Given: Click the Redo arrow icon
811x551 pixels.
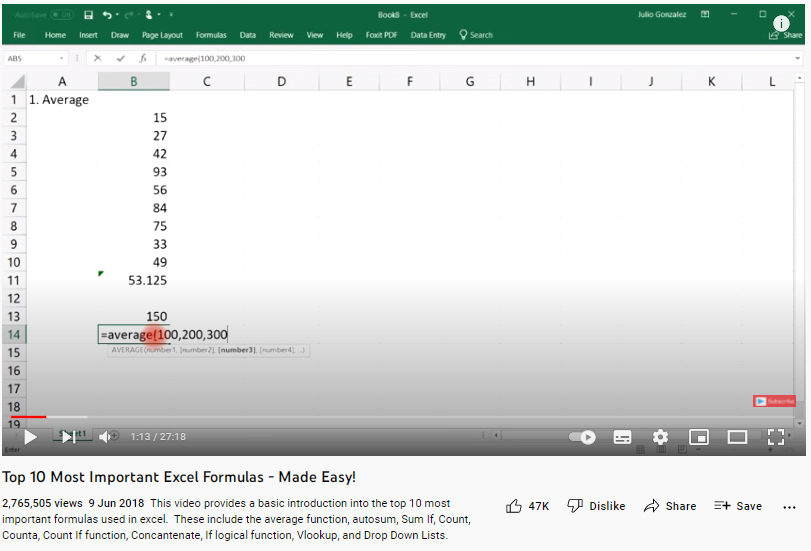Looking at the screenshot, I should [129, 15].
